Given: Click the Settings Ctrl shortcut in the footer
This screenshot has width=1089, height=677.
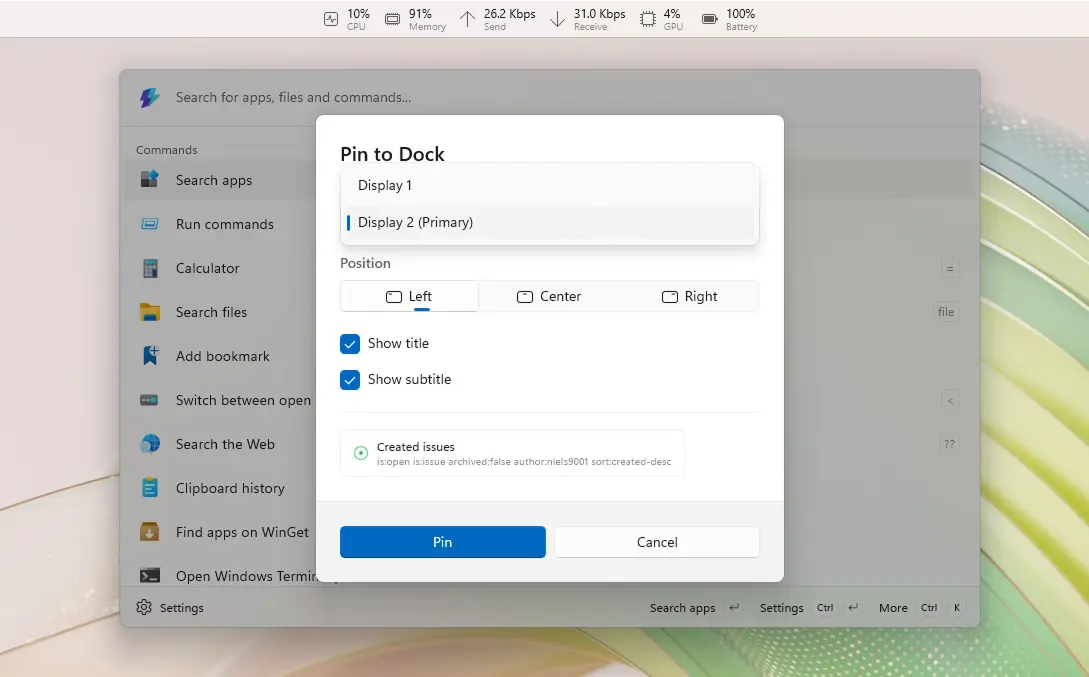Looking at the screenshot, I should click(809, 608).
